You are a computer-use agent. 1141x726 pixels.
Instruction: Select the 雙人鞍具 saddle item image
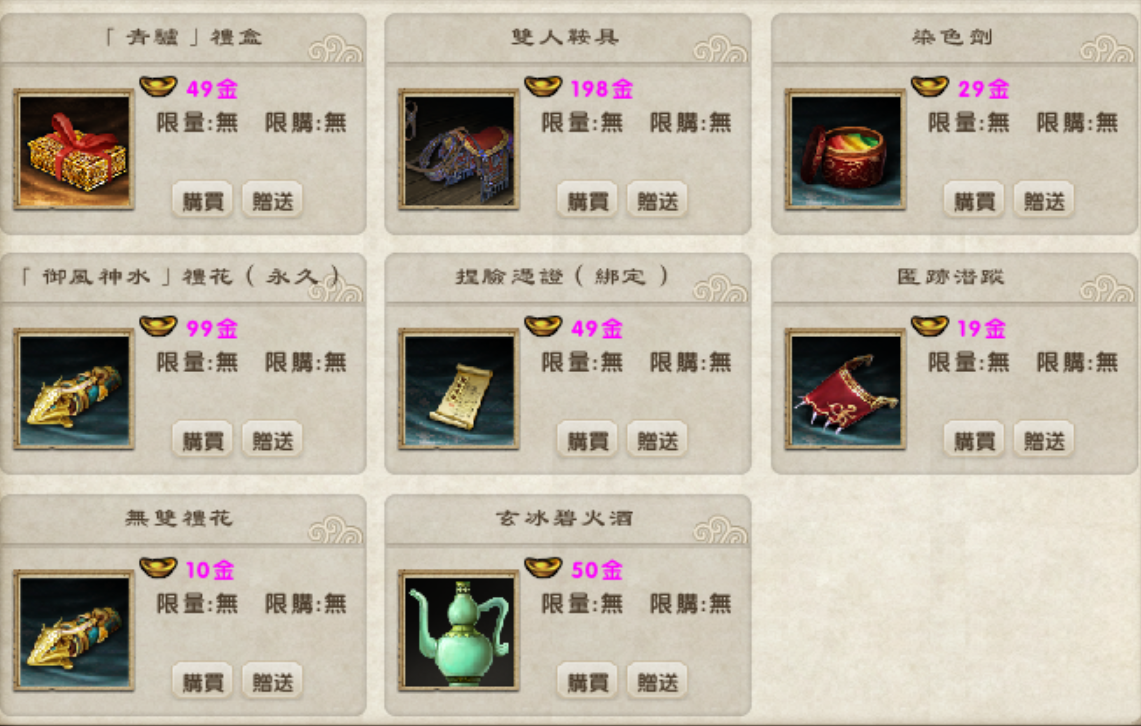[458, 150]
